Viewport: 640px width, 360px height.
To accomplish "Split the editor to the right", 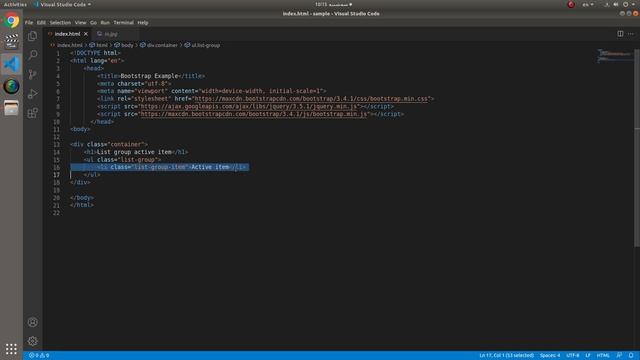I will (620, 34).
